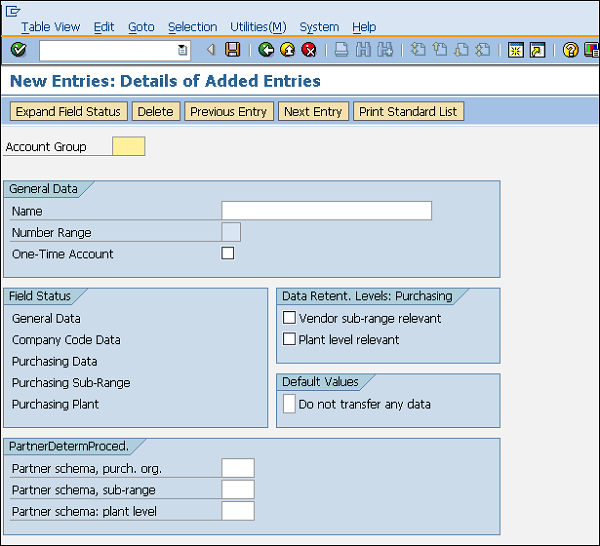Click Partner schema, purch. org. field
The width and height of the screenshot is (600, 546).
(238, 468)
